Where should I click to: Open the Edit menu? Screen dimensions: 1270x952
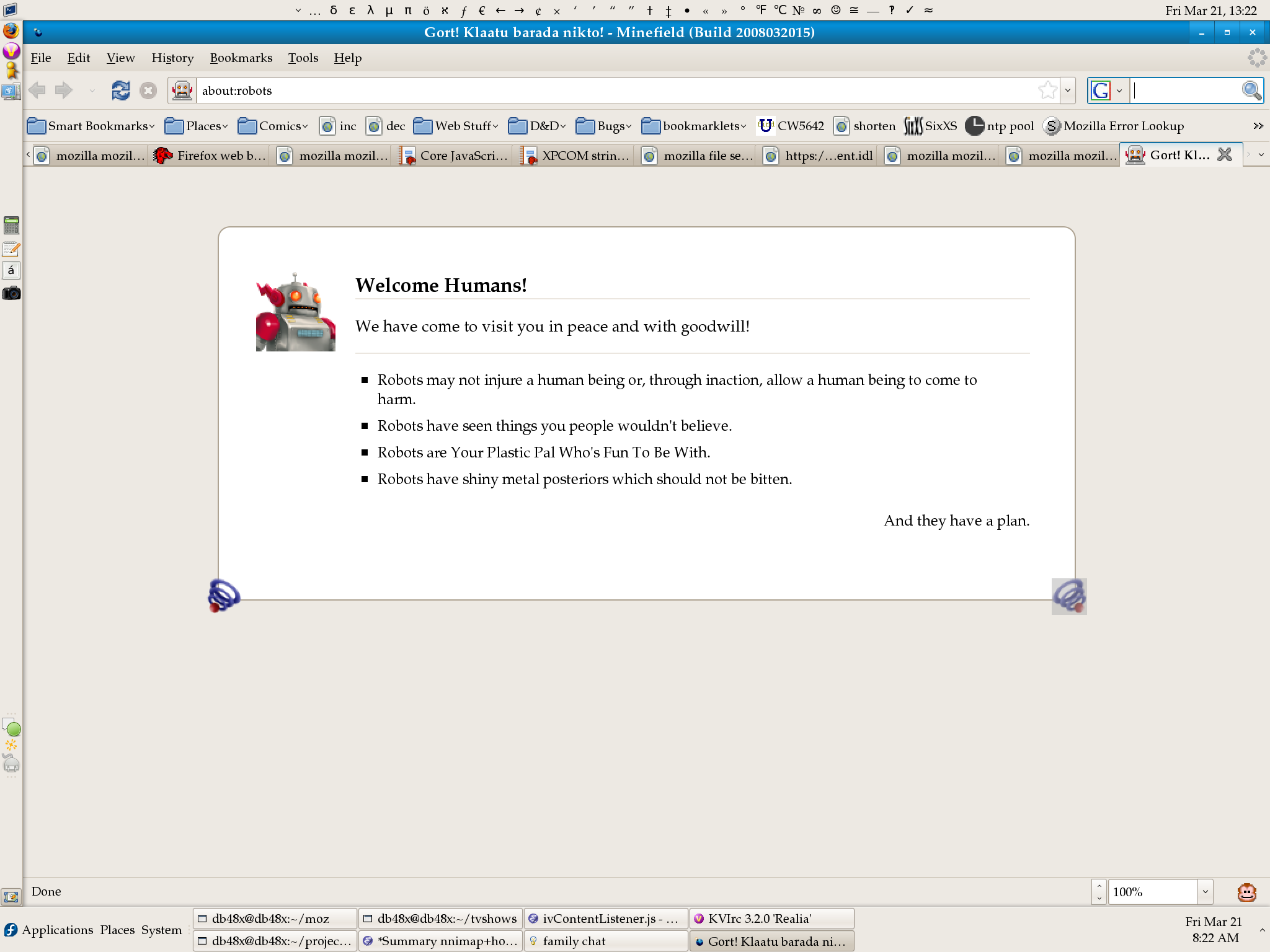point(79,58)
